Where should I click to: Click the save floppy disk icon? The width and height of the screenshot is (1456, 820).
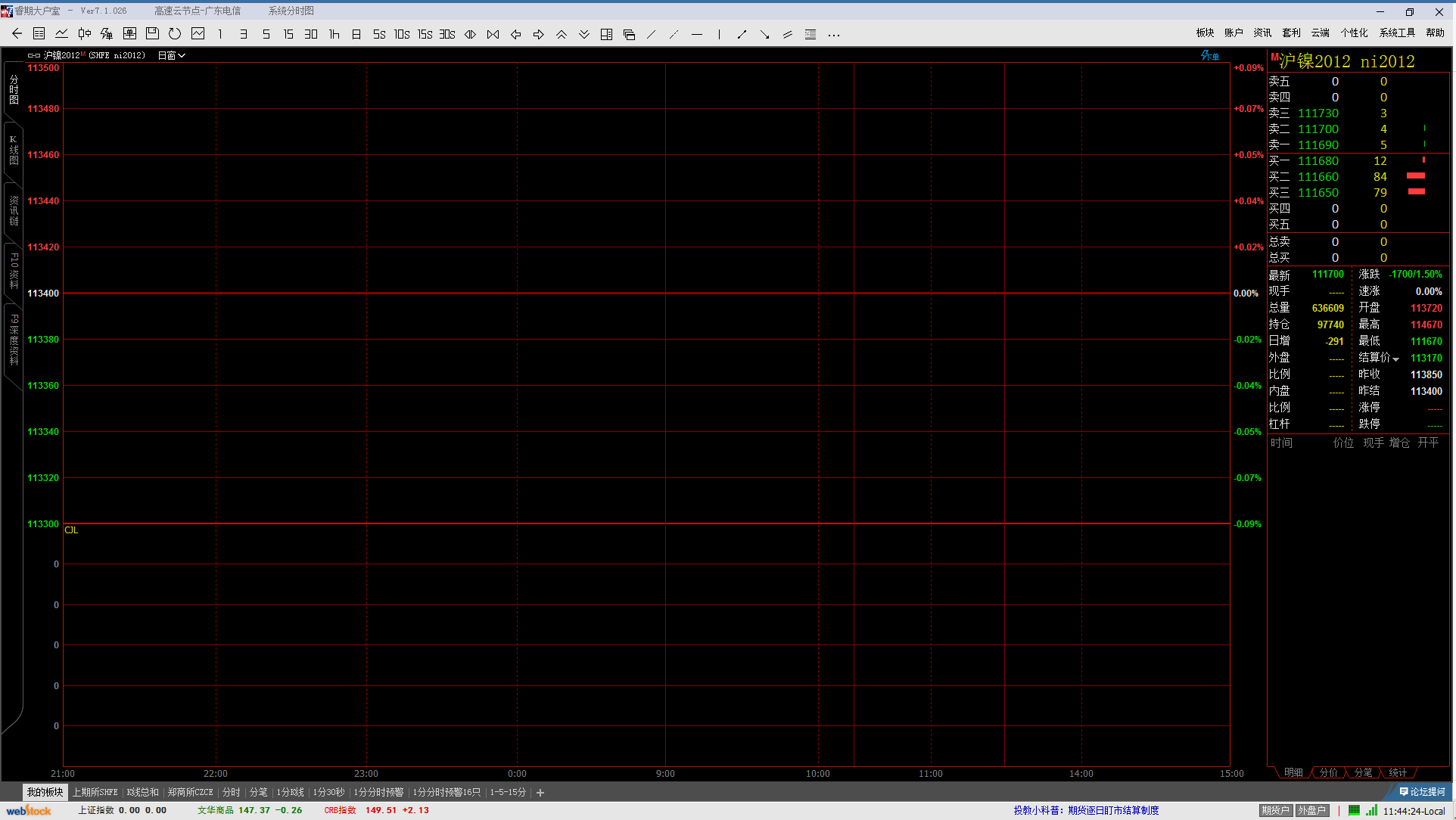click(152, 34)
